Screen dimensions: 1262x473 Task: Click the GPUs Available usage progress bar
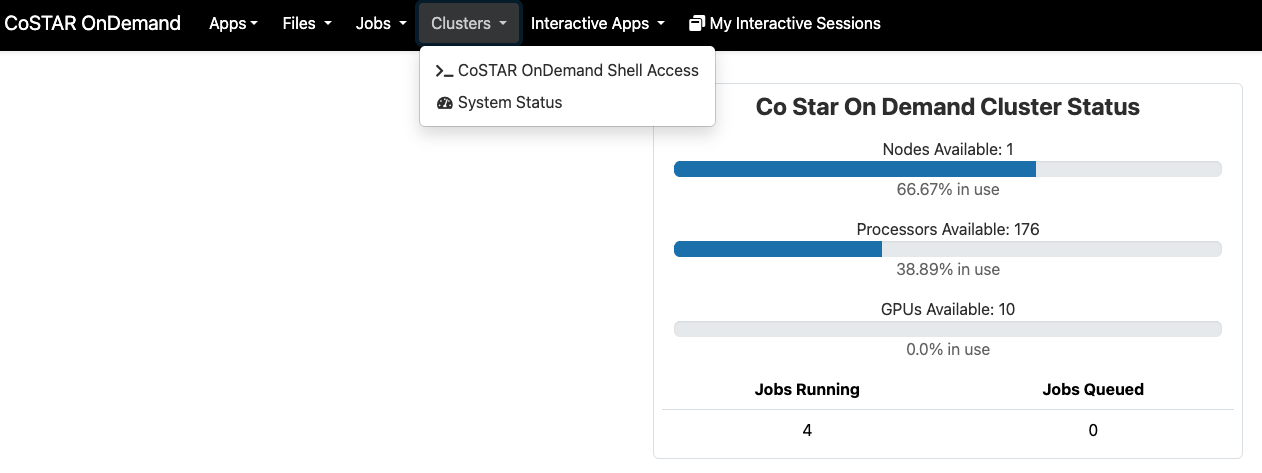[948, 329]
